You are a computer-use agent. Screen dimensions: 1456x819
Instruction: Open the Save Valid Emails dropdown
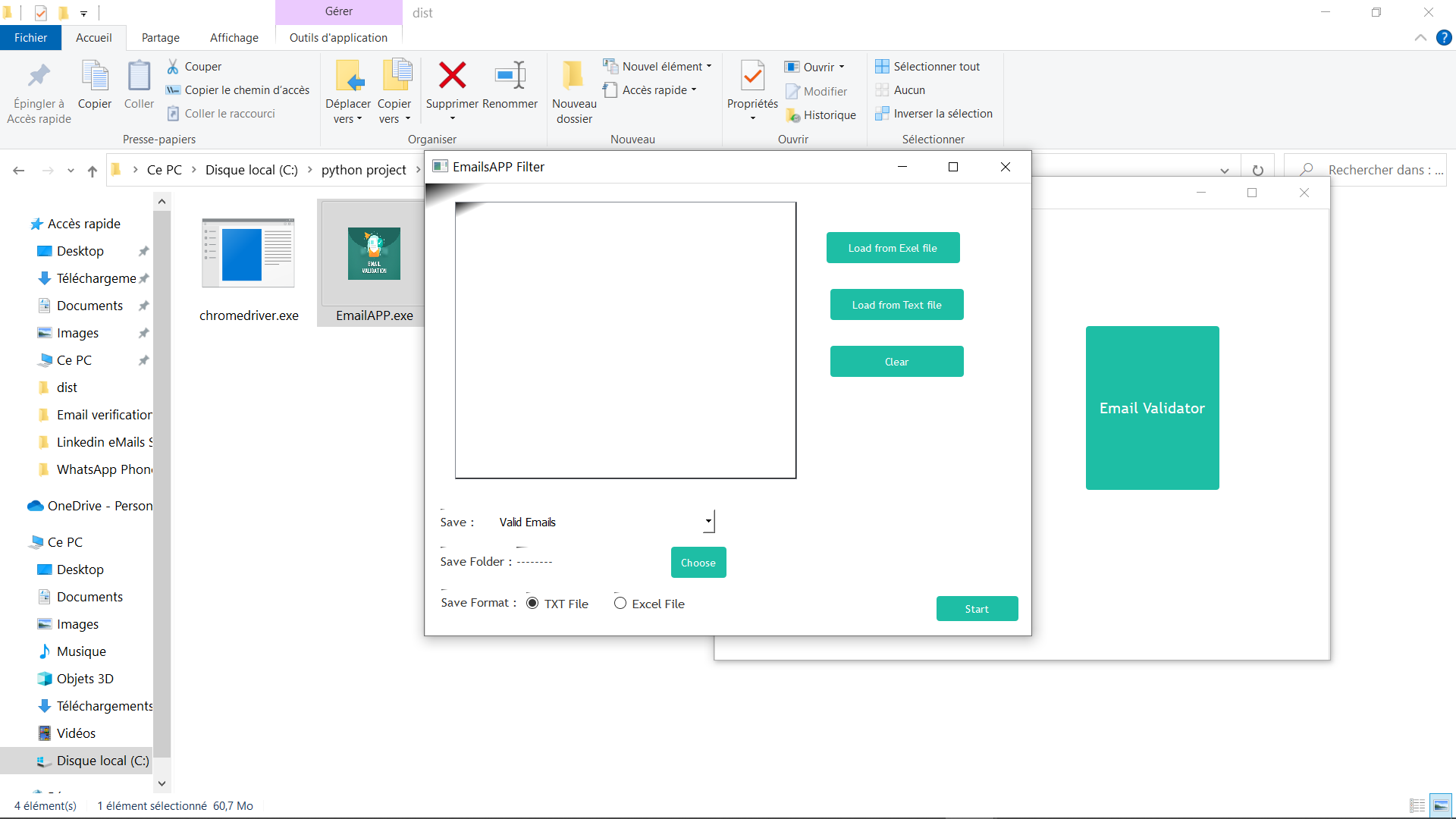coord(708,522)
